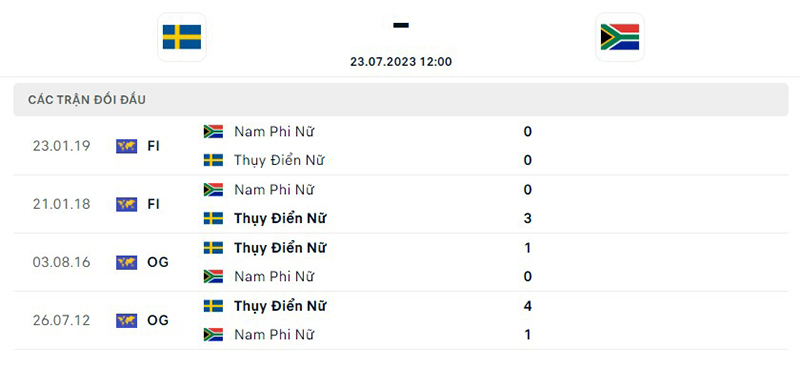
Task: Click world competition icon for 23.01.19 match
Action: pyautogui.click(x=127, y=146)
